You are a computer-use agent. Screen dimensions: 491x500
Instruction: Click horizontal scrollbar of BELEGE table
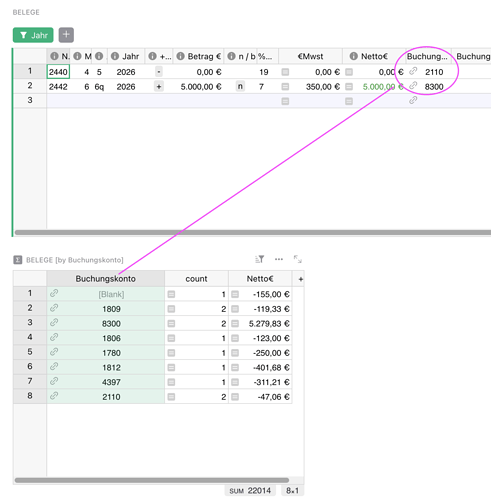(x=253, y=232)
